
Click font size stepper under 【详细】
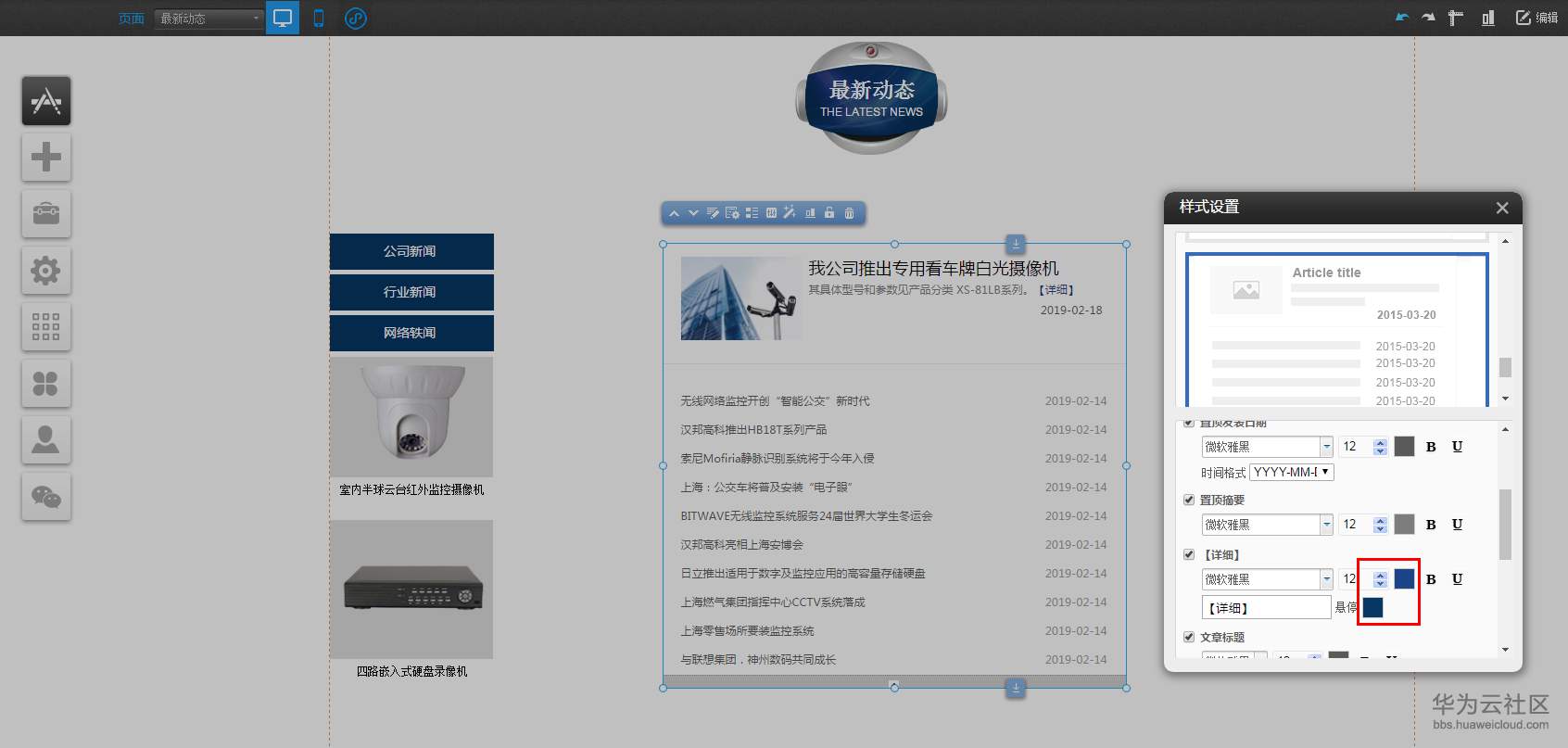[1380, 579]
